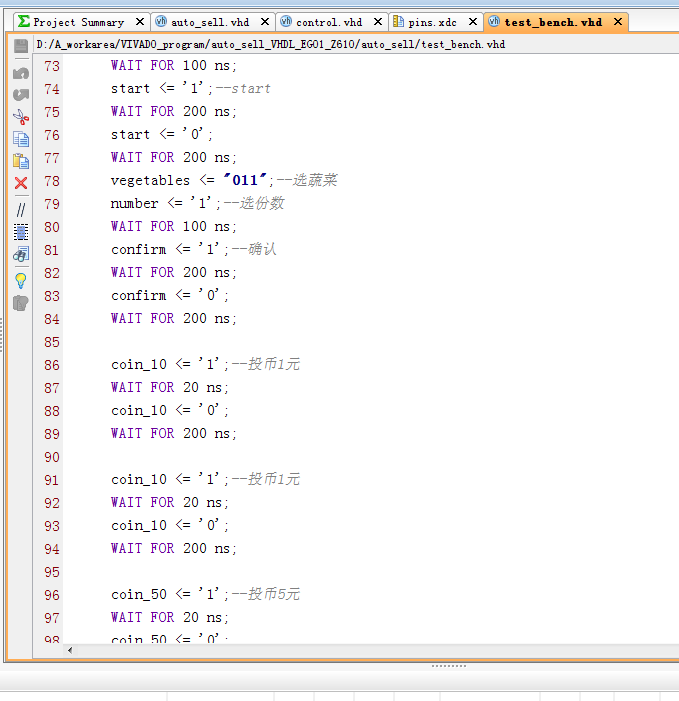Click the red X Delete icon

pos(20,183)
